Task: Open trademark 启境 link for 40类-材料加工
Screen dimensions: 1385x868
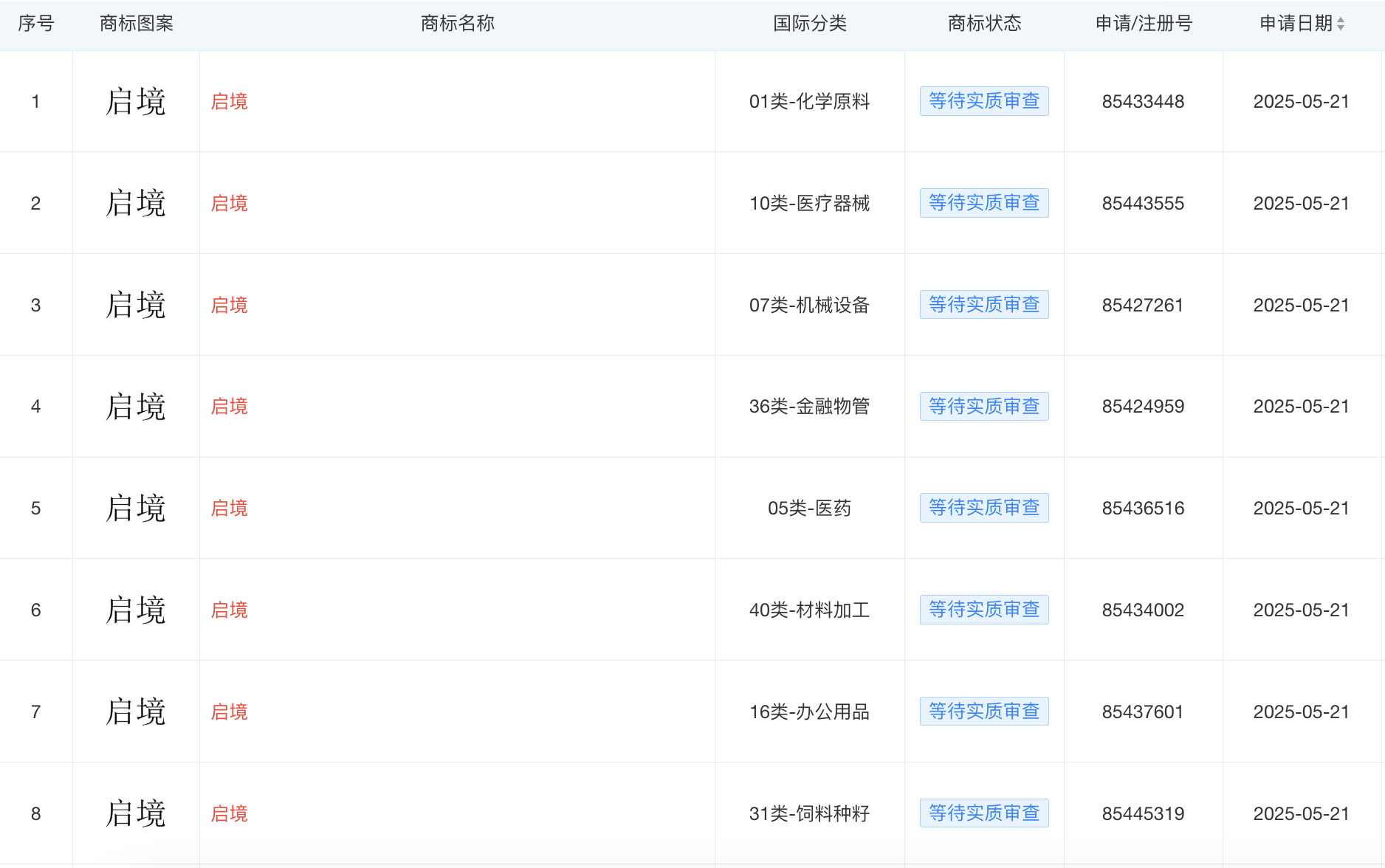Action: click(x=228, y=610)
